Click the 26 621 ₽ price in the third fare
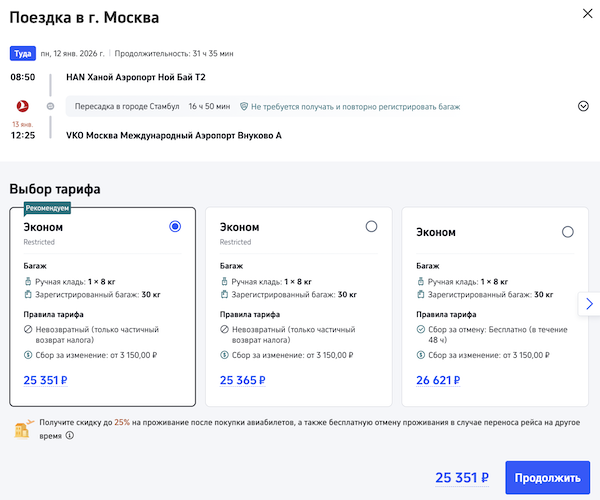This screenshot has width=600, height=500. [x=441, y=380]
